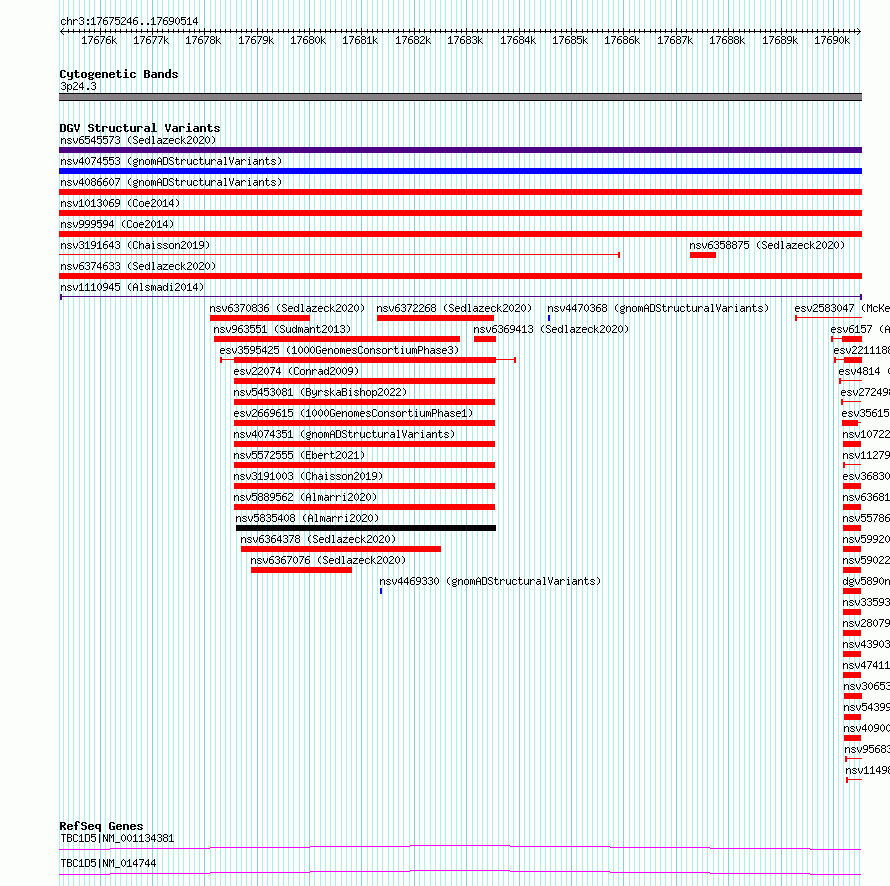Click the nsv6364378 (Sedlazeck2020) red bar
This screenshot has width=890, height=886.
341,549
